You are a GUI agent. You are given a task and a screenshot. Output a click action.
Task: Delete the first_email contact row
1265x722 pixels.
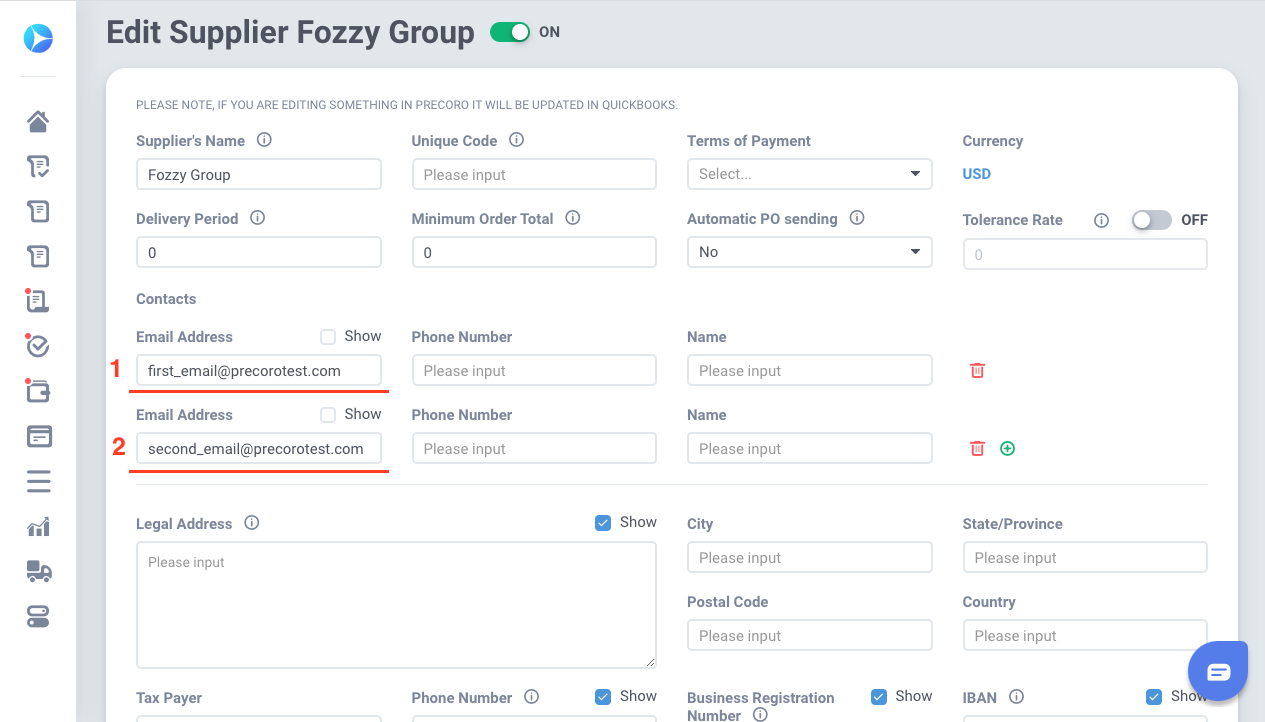coord(977,370)
